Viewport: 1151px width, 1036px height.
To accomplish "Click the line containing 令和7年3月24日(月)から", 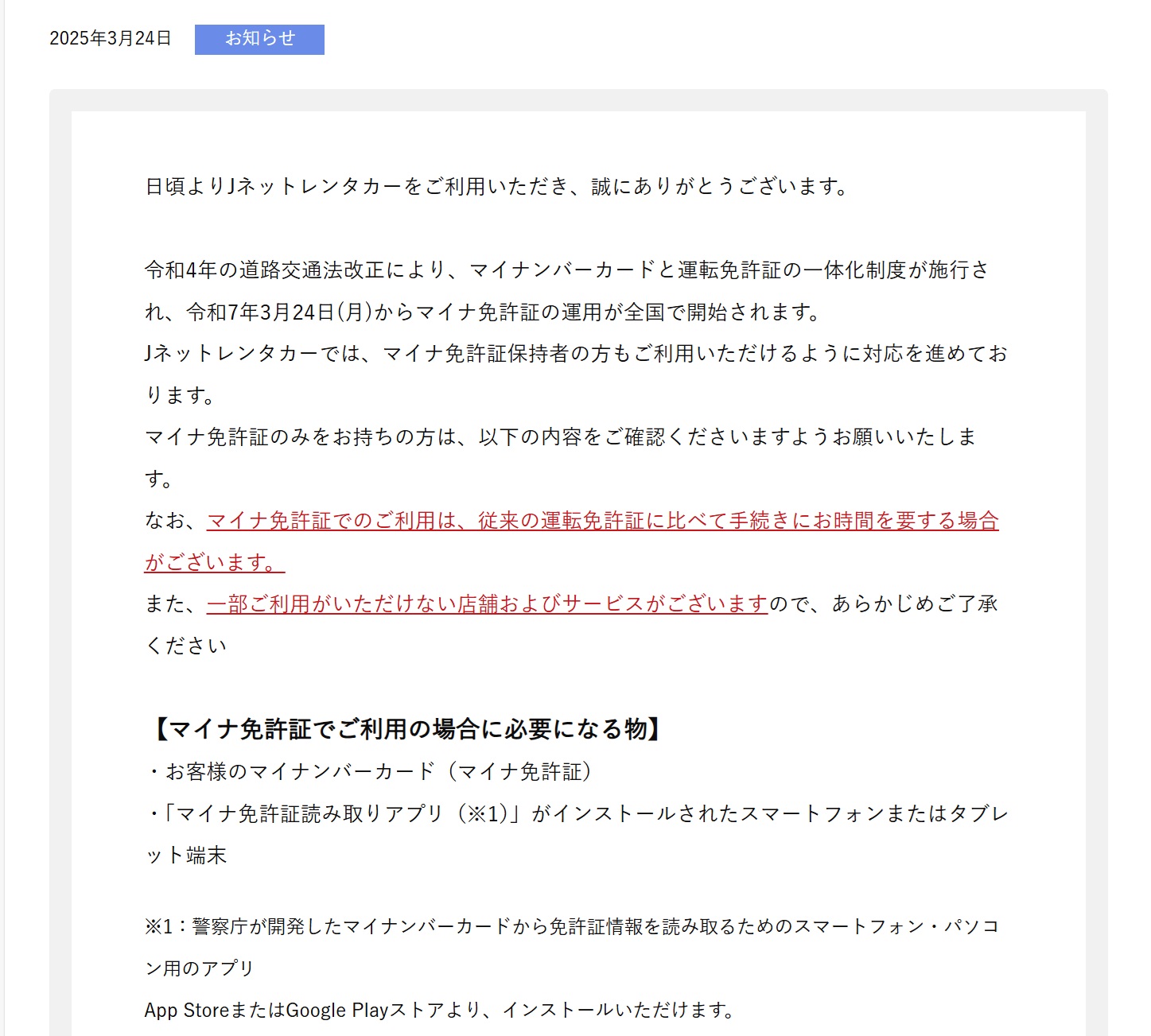I will pos(483,312).
